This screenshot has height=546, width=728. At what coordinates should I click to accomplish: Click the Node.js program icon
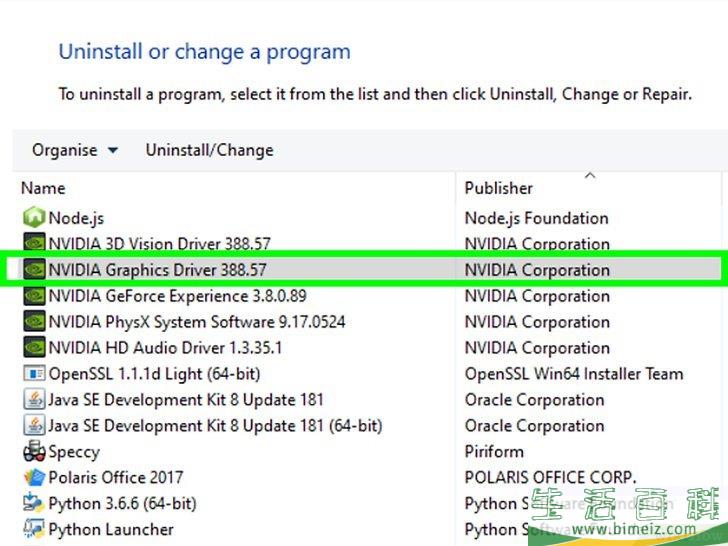click(34, 218)
